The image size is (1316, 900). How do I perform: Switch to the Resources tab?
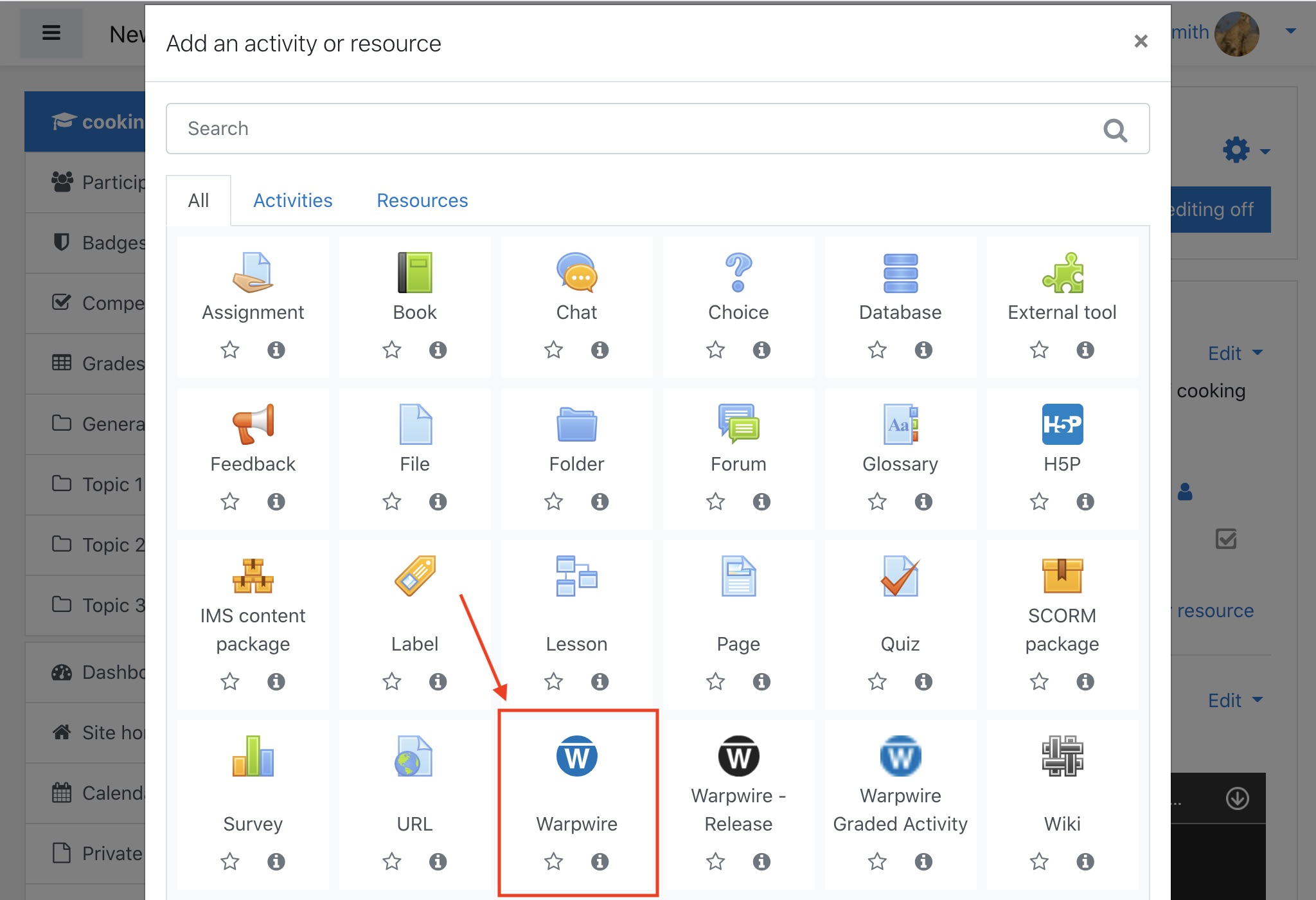(422, 201)
